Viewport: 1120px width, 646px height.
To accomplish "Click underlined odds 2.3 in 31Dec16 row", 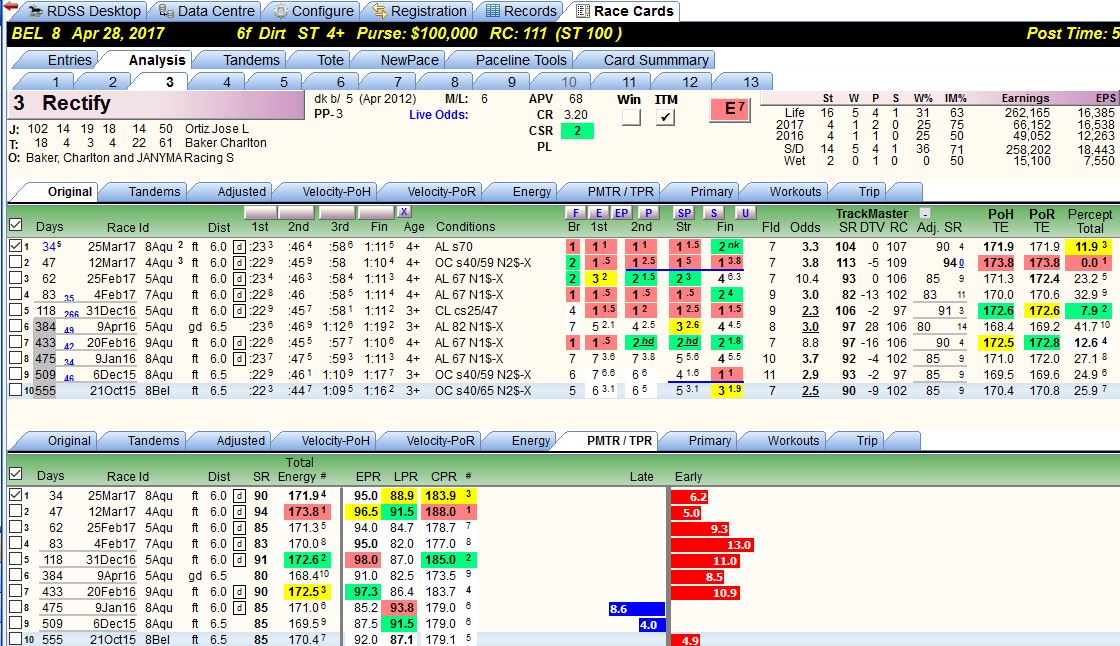I will pyautogui.click(x=810, y=311).
